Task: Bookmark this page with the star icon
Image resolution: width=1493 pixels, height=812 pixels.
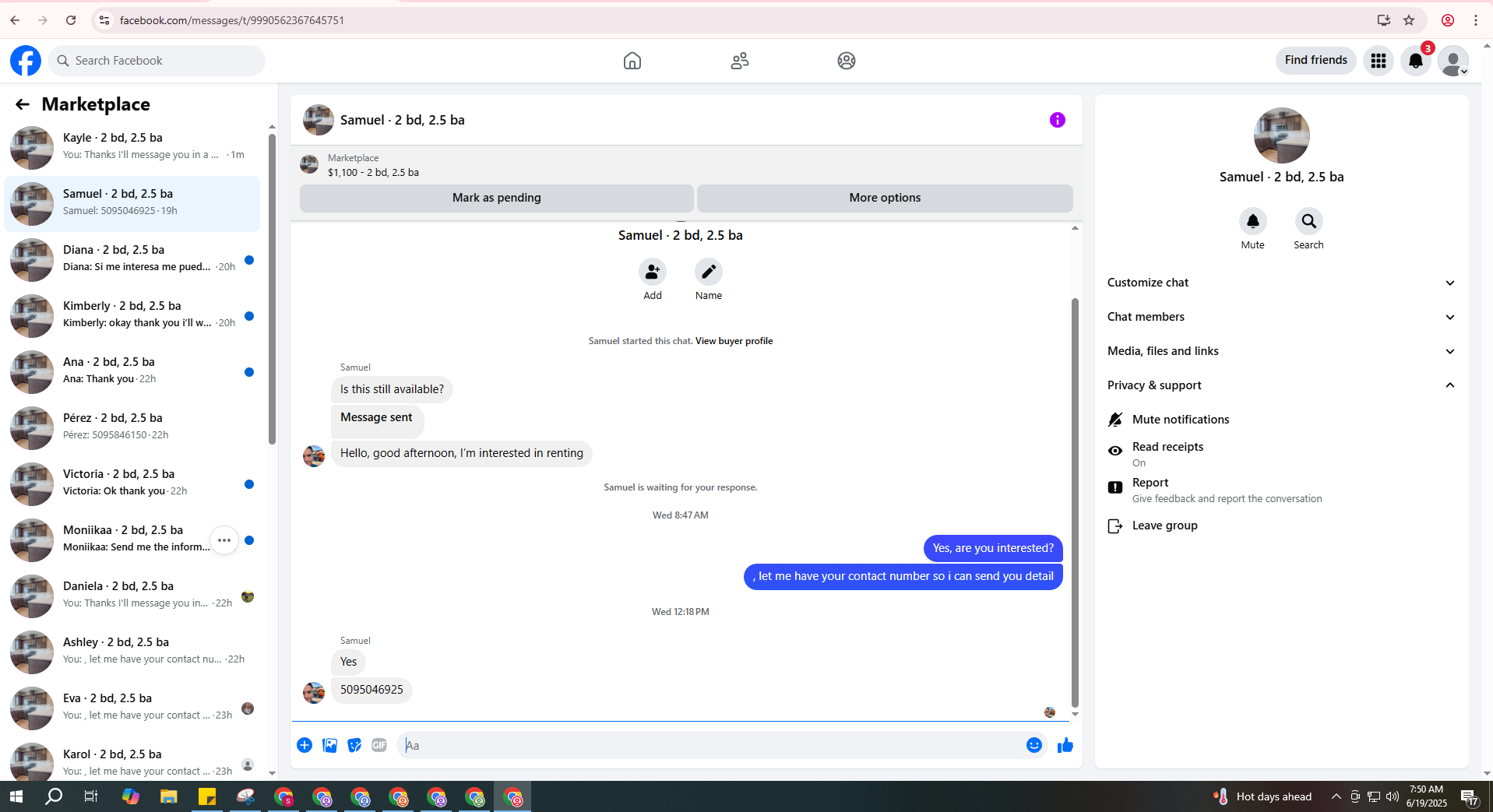Action: click(x=1409, y=20)
